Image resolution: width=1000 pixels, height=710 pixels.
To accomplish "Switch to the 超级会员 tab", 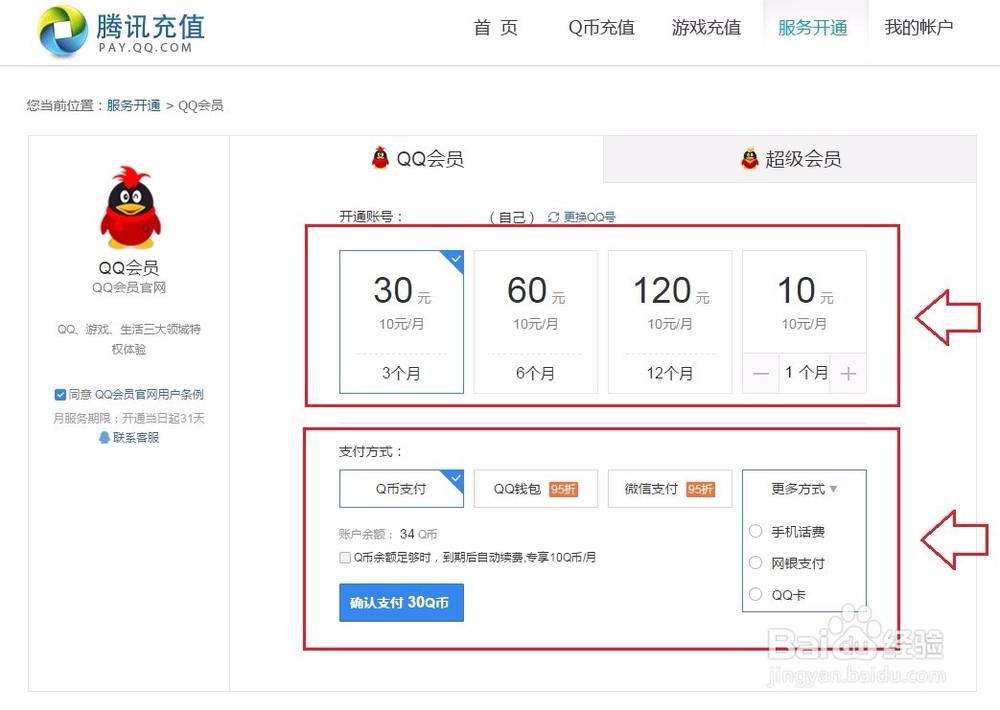I will point(790,158).
